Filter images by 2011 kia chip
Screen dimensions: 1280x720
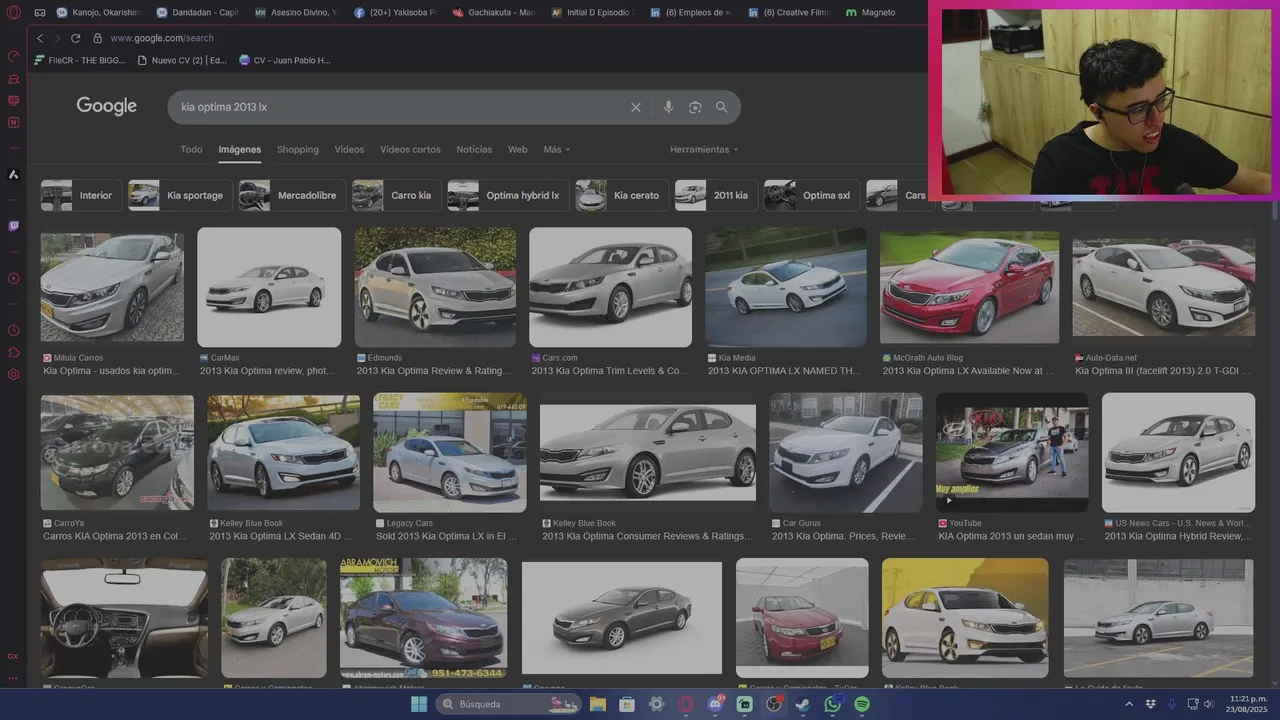pyautogui.click(x=717, y=195)
